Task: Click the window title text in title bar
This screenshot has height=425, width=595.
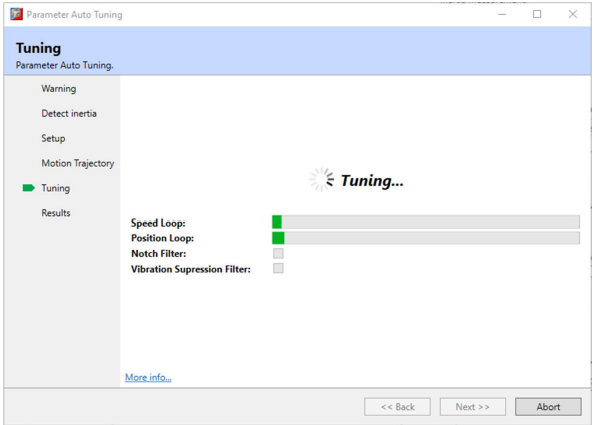Action: [x=74, y=15]
